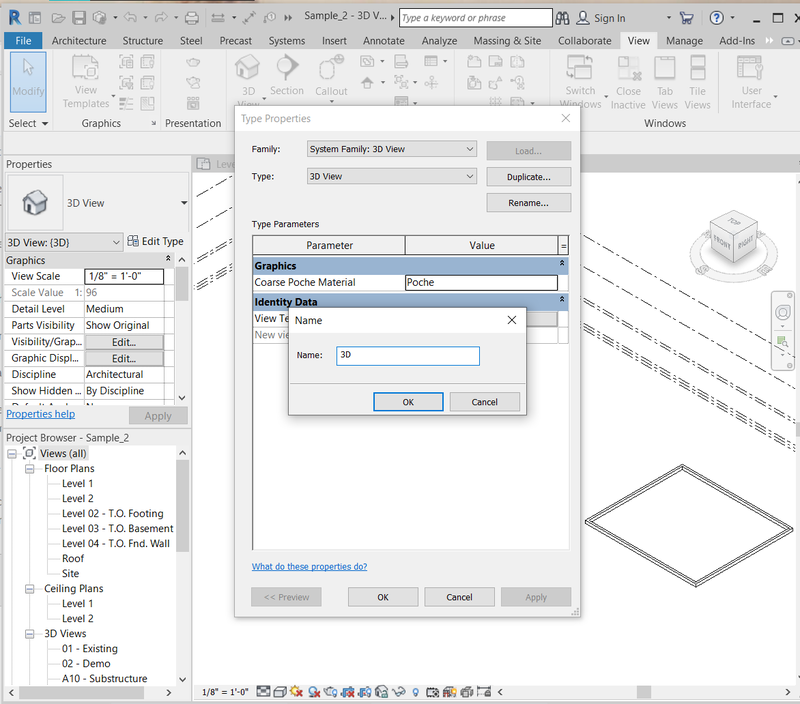800x704 pixels.
Task: Create a Section view
Action: pos(287,75)
